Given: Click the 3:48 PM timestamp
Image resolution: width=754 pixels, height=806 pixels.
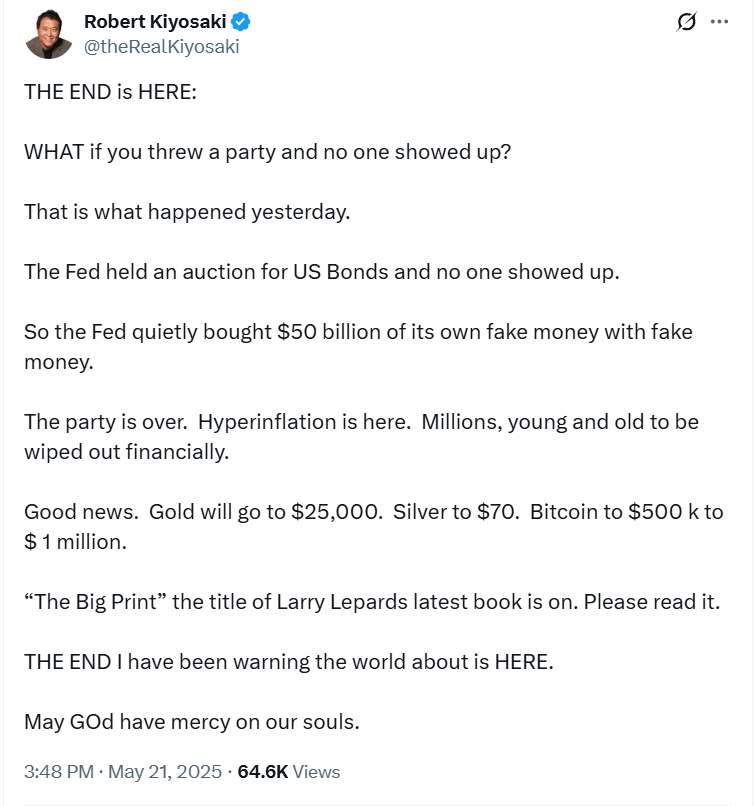Looking at the screenshot, I should pos(59,772).
